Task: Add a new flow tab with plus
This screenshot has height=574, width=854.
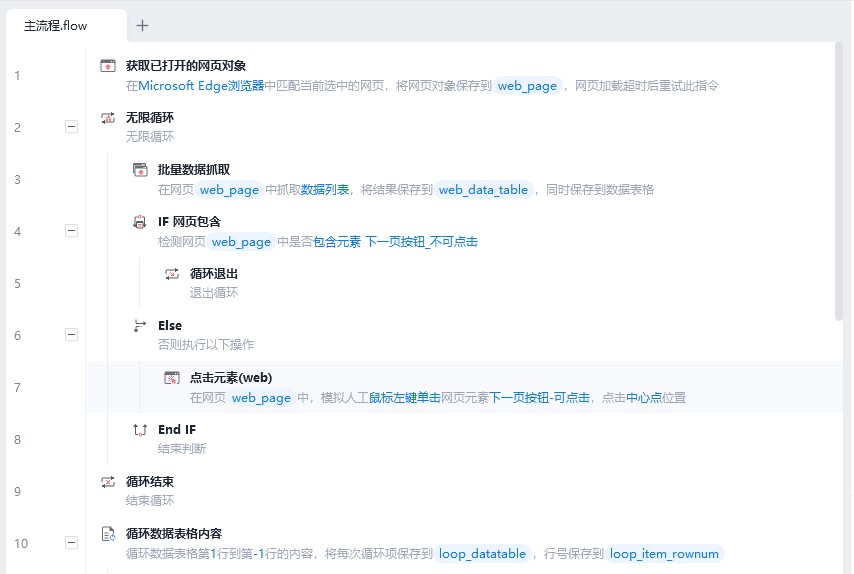Action: [142, 26]
